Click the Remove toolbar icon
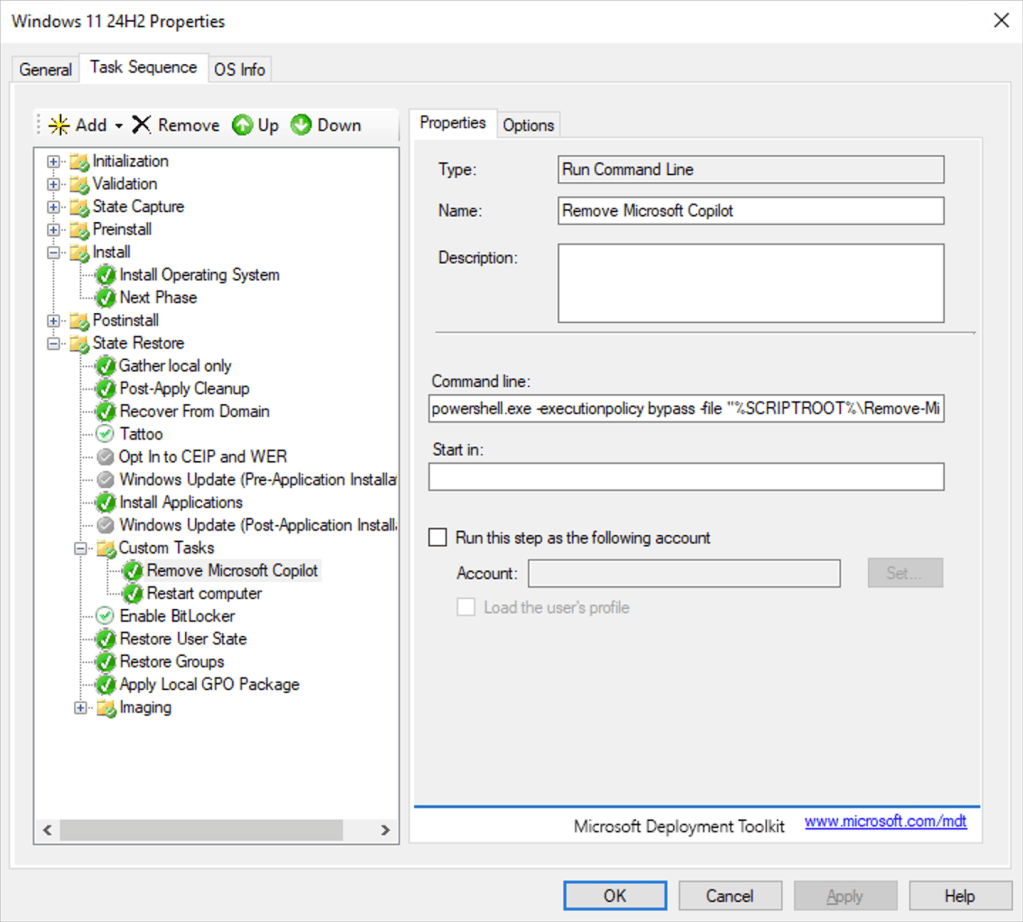Image resolution: width=1023 pixels, height=922 pixels. pyautogui.click(x=144, y=125)
